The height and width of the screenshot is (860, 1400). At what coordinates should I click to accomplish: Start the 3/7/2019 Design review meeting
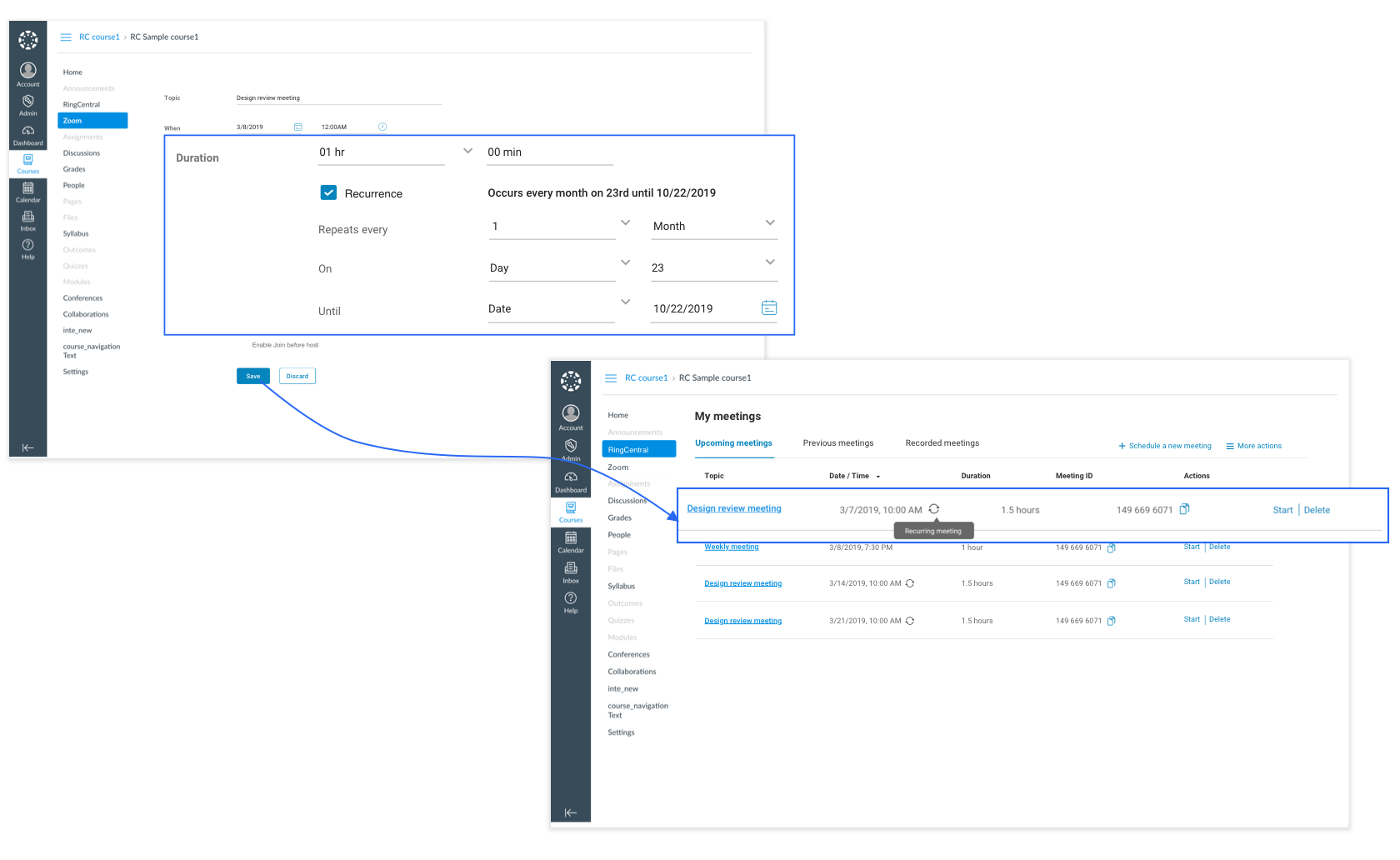(x=1282, y=510)
